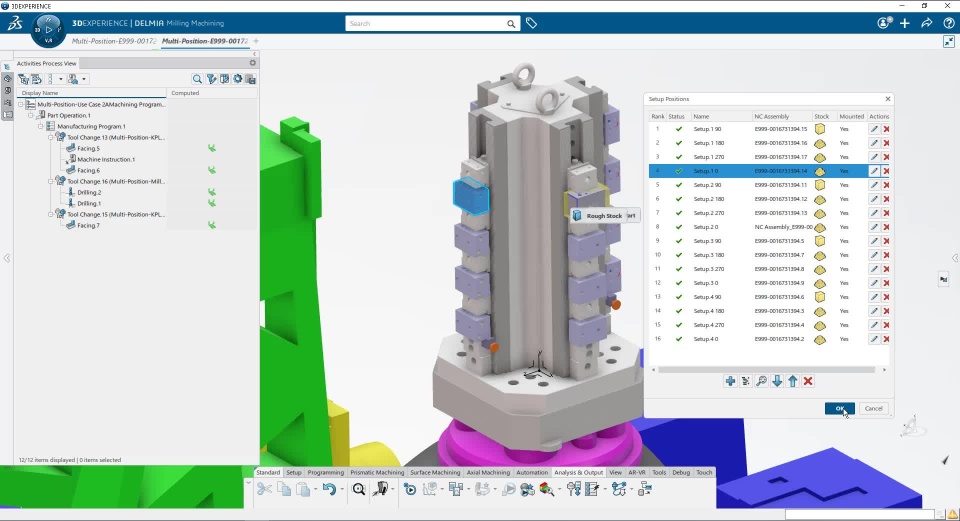The image size is (960, 521).
Task: Click the filter icon in the Activities Process View
Action: [x=211, y=79]
